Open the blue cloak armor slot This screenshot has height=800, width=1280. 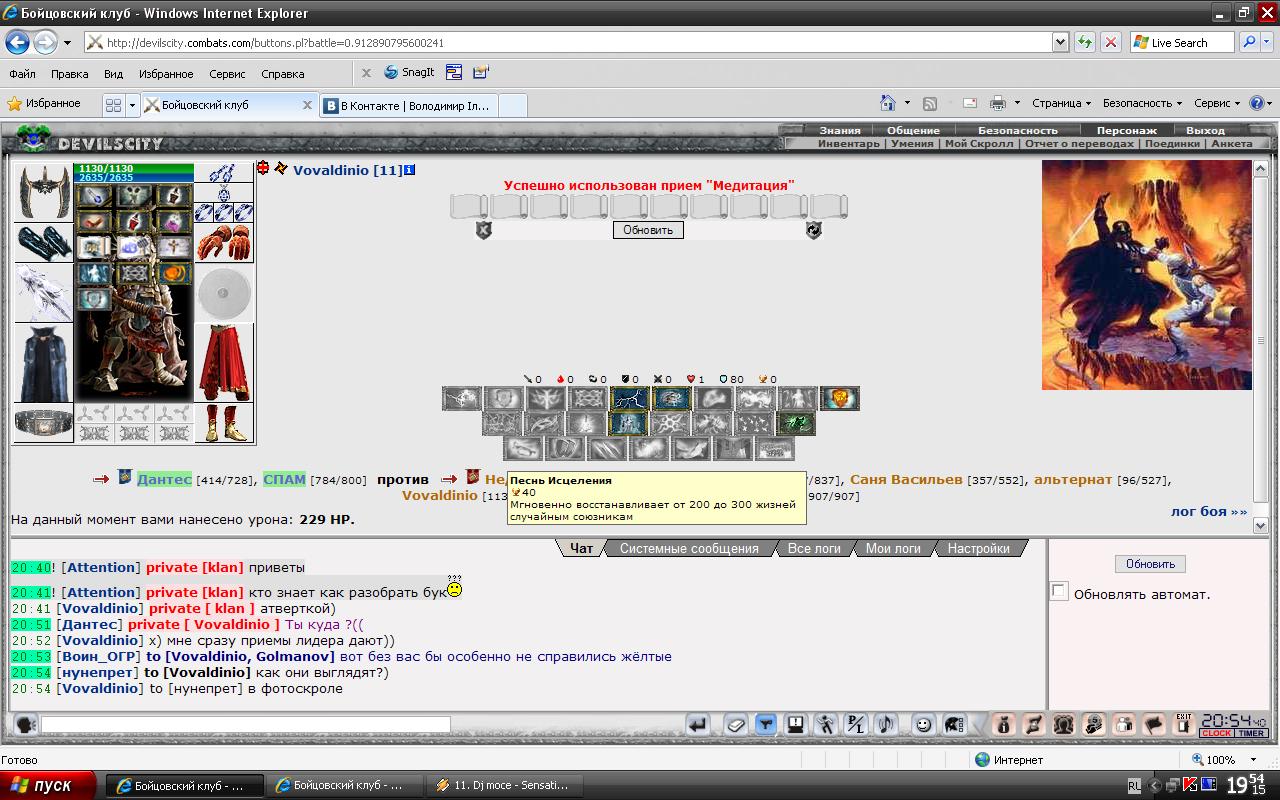pyautogui.click(x=43, y=362)
